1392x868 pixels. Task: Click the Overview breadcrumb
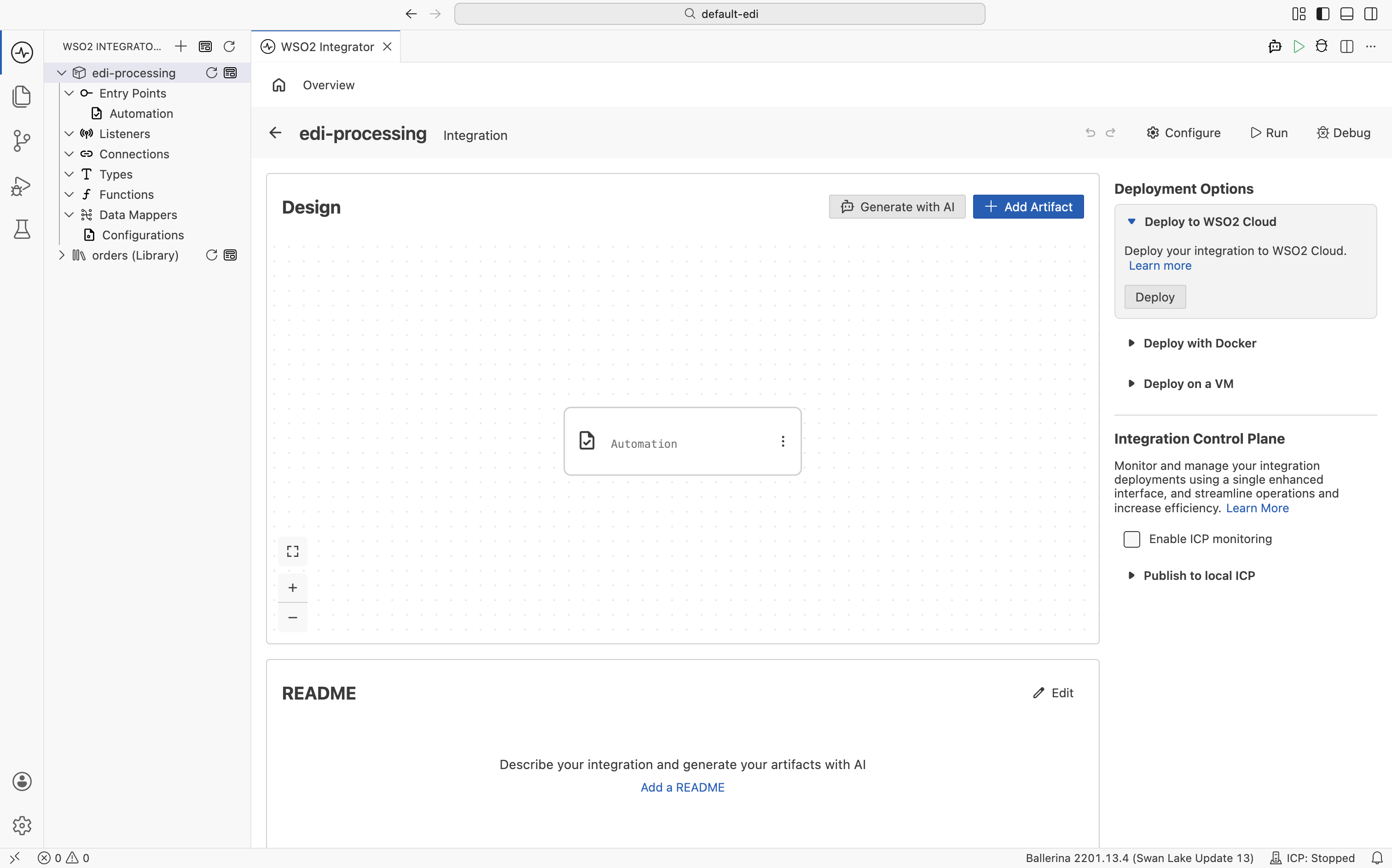[x=329, y=85]
